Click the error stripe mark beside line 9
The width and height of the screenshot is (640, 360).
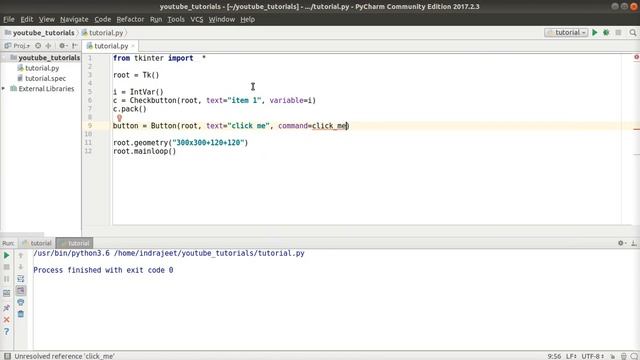(x=636, y=129)
